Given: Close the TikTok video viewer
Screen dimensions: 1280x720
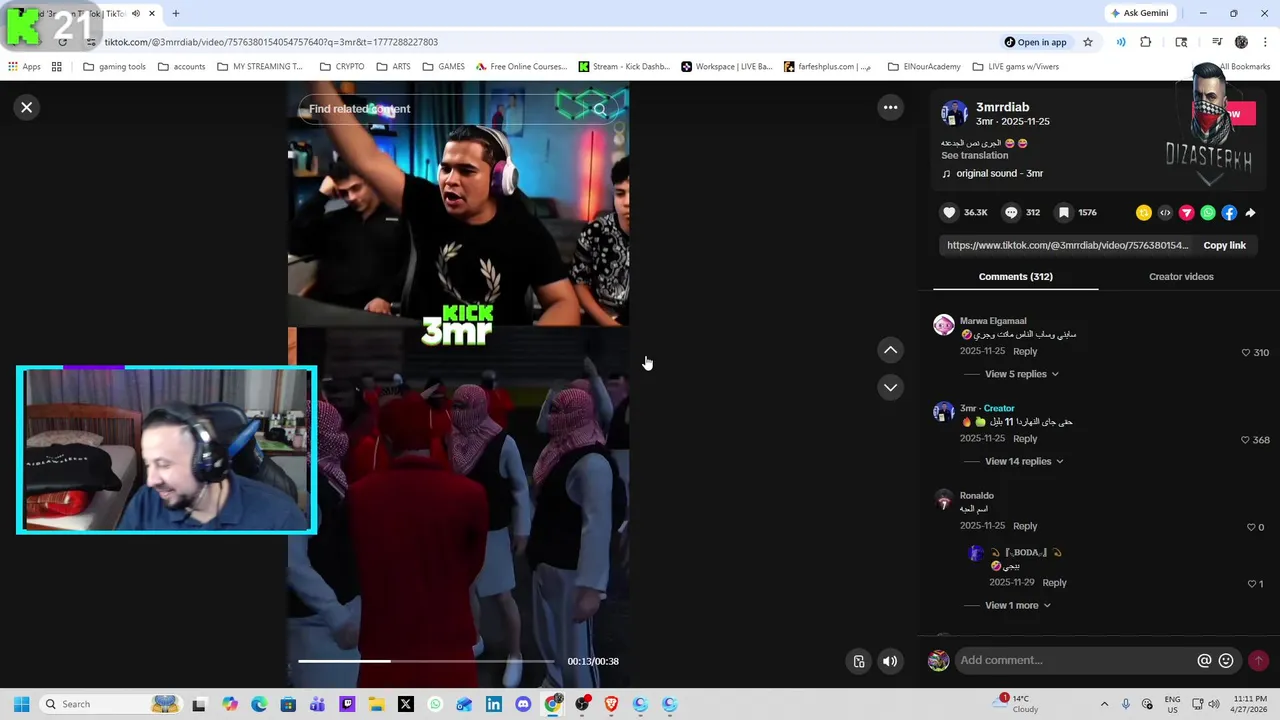Looking at the screenshot, I should [x=27, y=107].
